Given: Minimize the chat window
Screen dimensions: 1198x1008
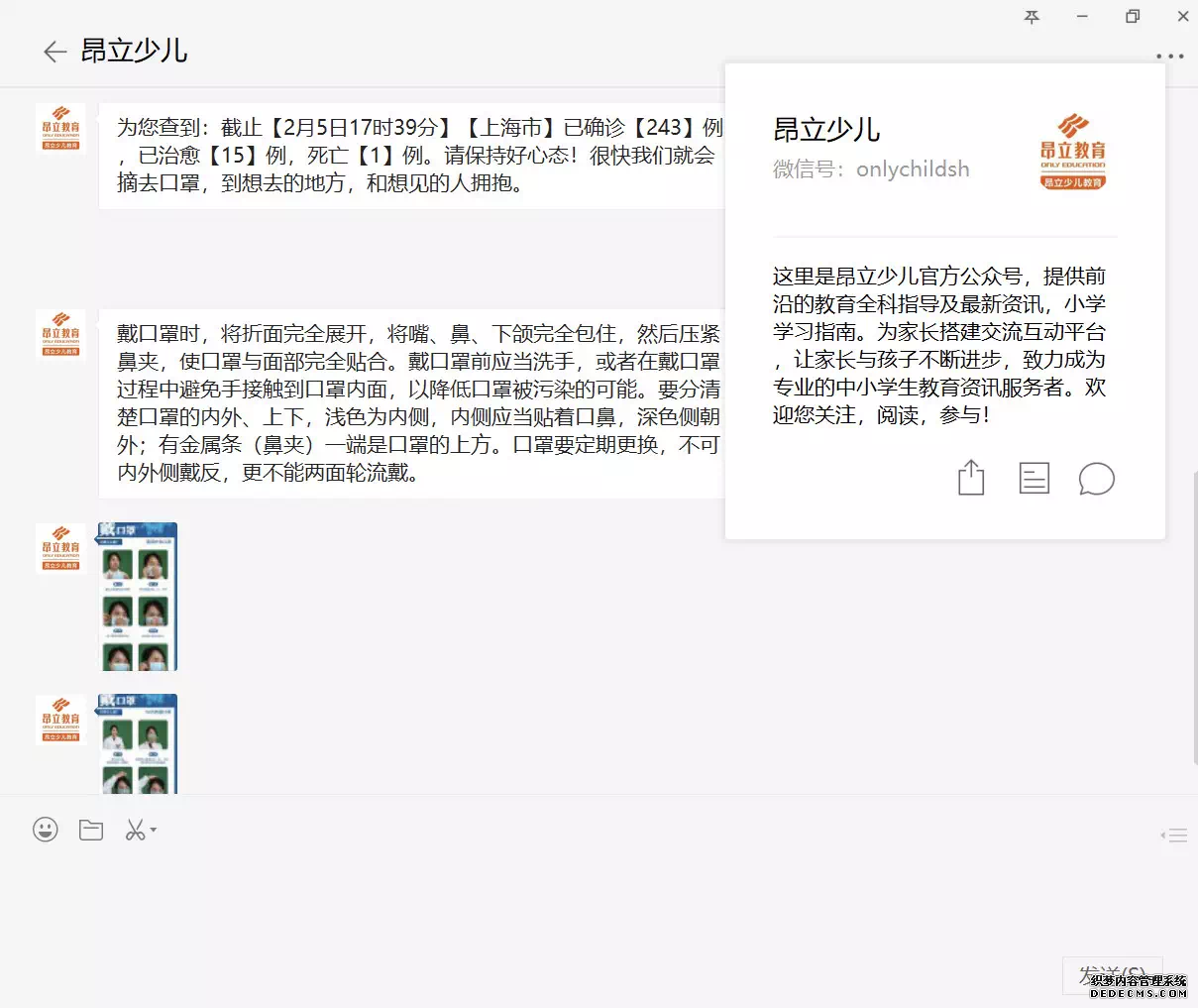Looking at the screenshot, I should [1082, 17].
